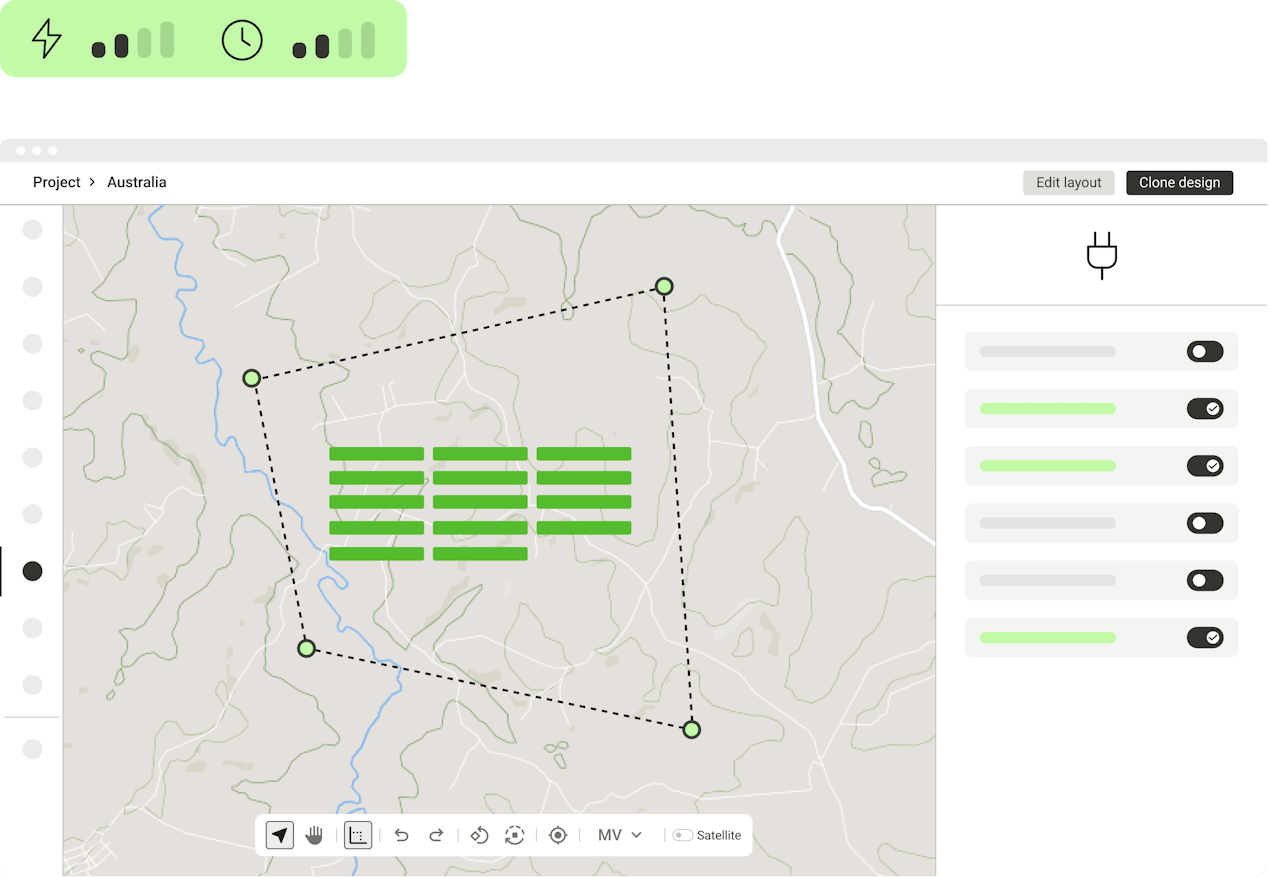Select the upper-left boundary vertex handle
The image size is (1269, 877).
click(252, 378)
